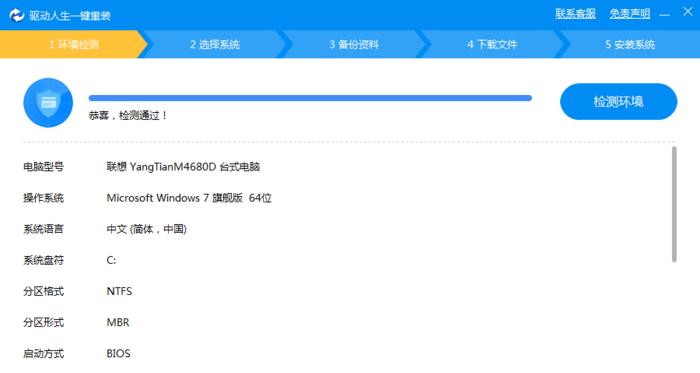Click the blue shield detection icon
Image resolution: width=700 pixels, height=373 pixels.
point(48,103)
